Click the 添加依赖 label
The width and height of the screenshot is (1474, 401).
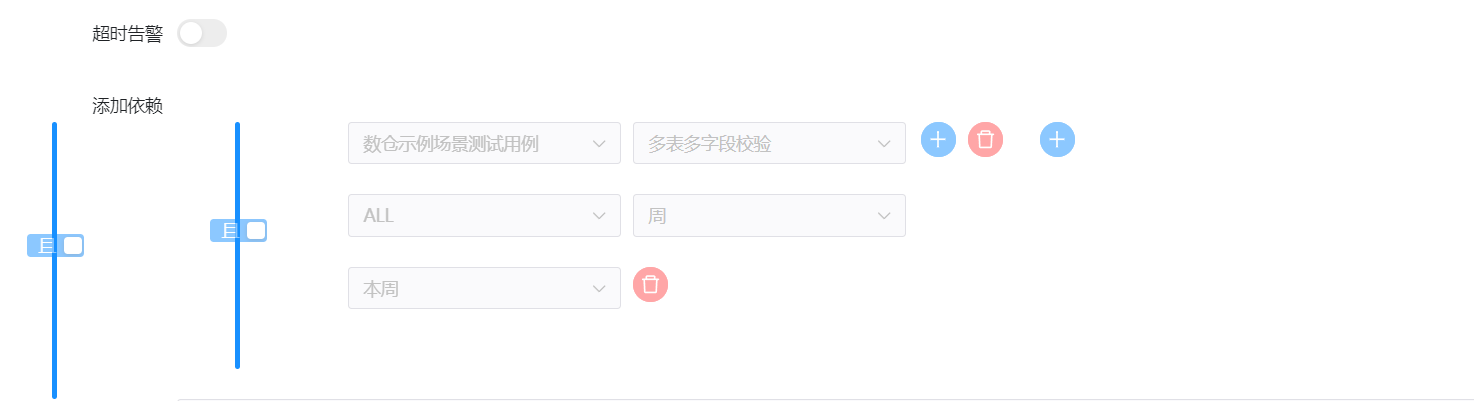(127, 106)
